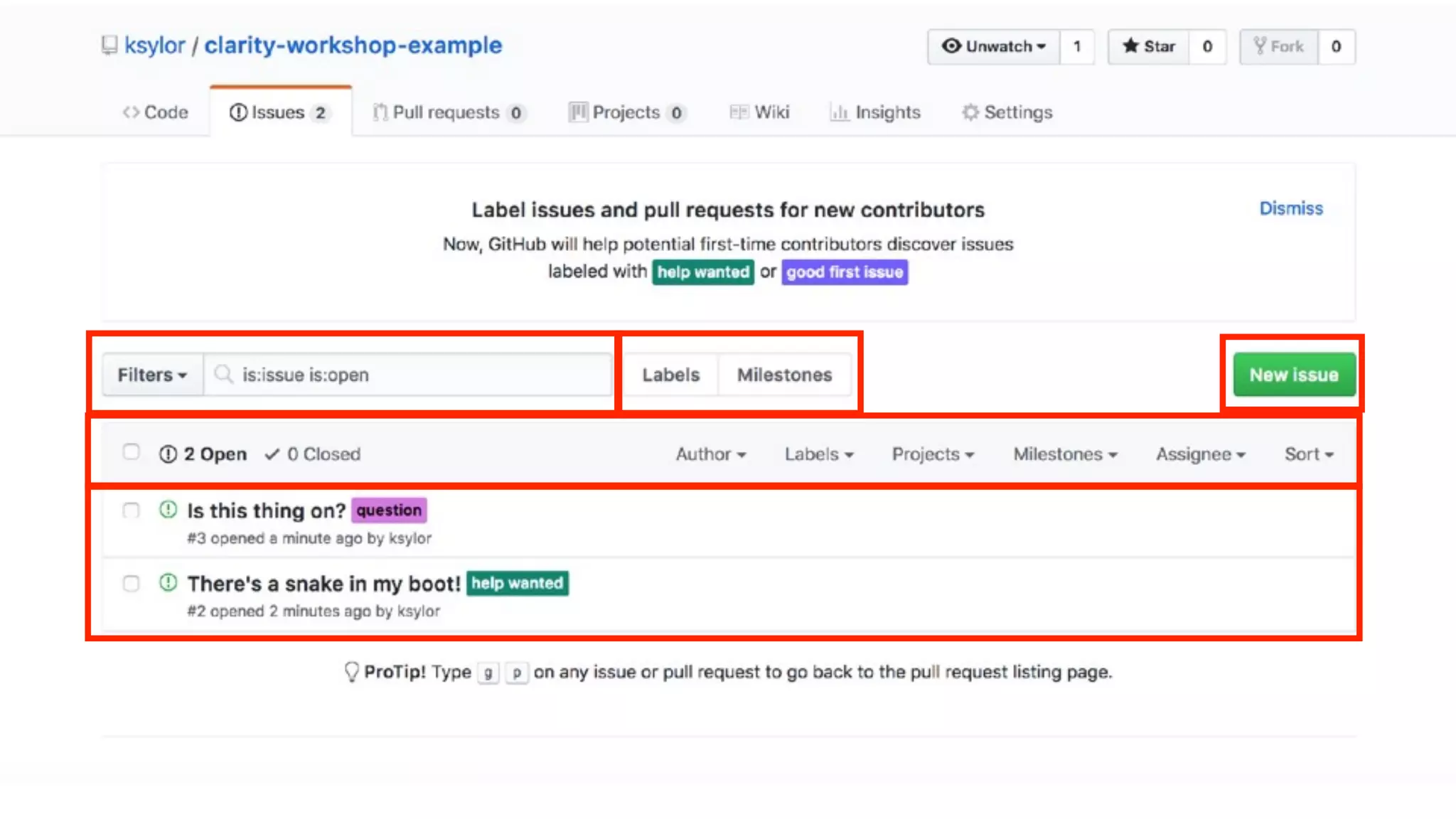Check the select-all issues checkbox
Viewport: 1456px width, 819px height.
coord(131,452)
